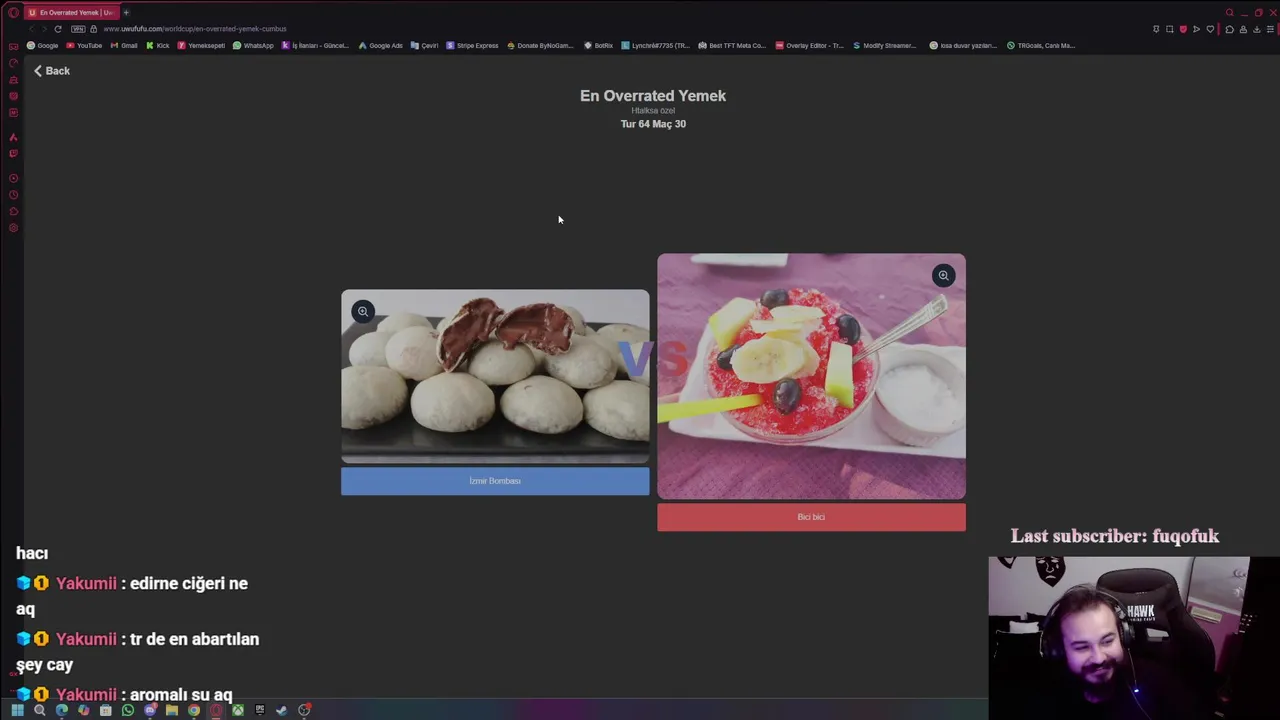1280x720 pixels.
Task: Open kısa duvar yazıları bookmark
Action: click(964, 45)
